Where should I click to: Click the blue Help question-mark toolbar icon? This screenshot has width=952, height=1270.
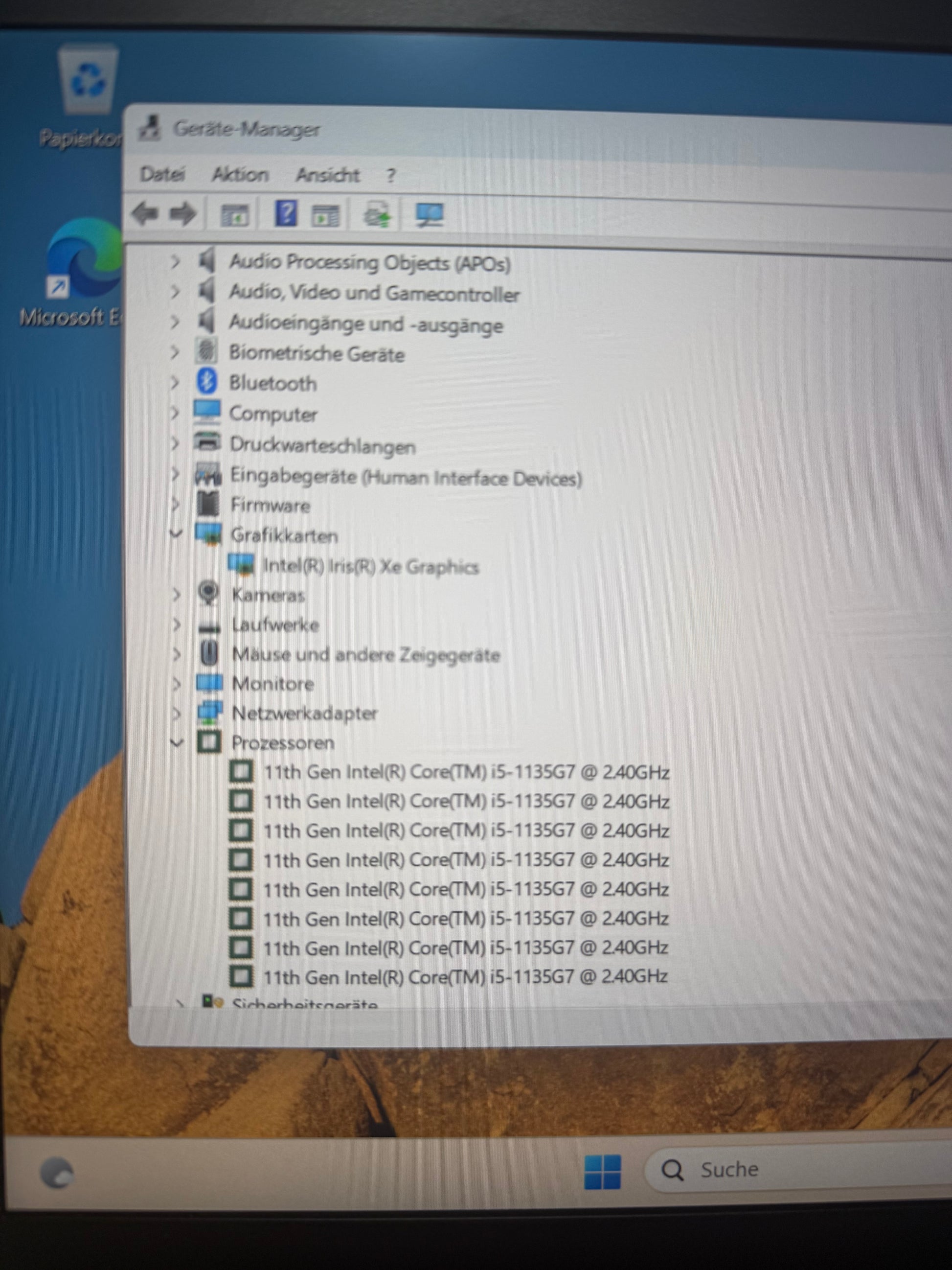tap(286, 213)
